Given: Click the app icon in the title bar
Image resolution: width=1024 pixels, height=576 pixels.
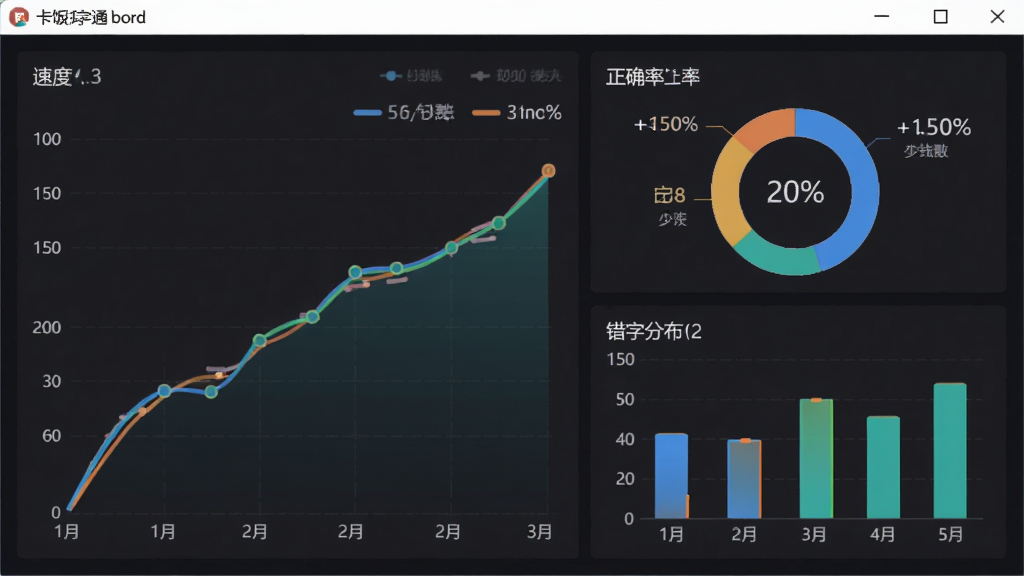Looking at the screenshot, I should coord(18,17).
